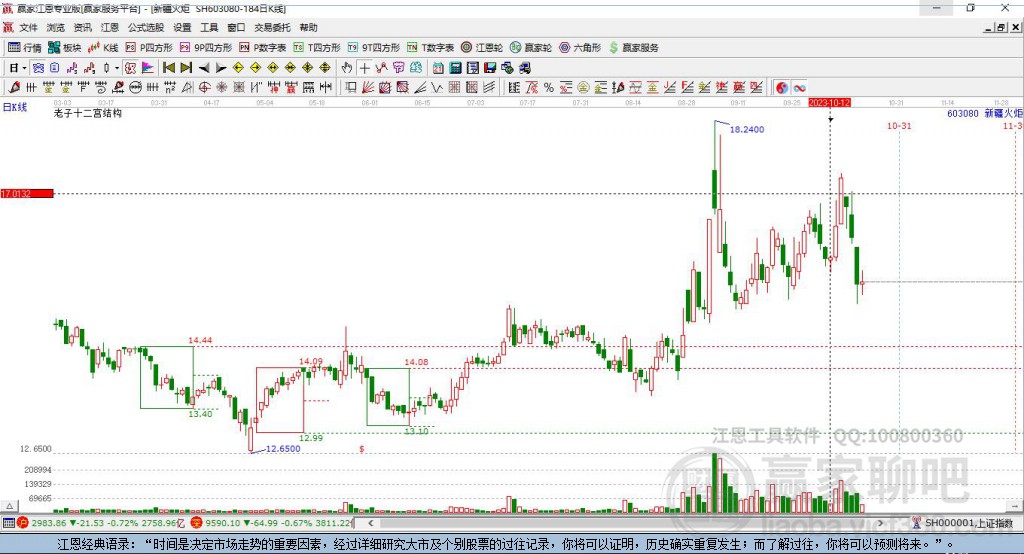
Task: Click the red-blue yin-yang icon
Action: point(782,88)
